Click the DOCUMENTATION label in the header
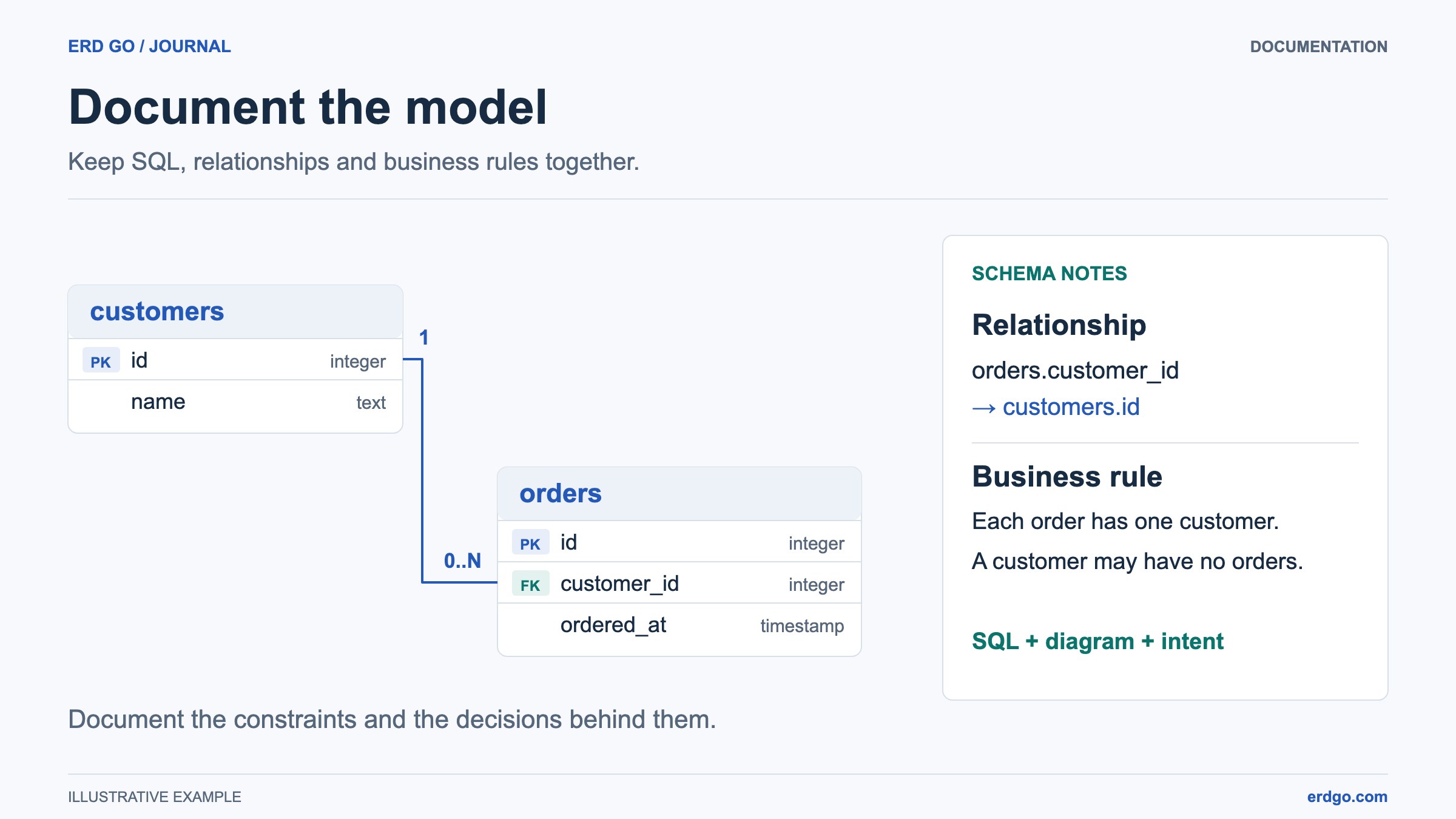Image resolution: width=1456 pixels, height=819 pixels. (1318, 47)
